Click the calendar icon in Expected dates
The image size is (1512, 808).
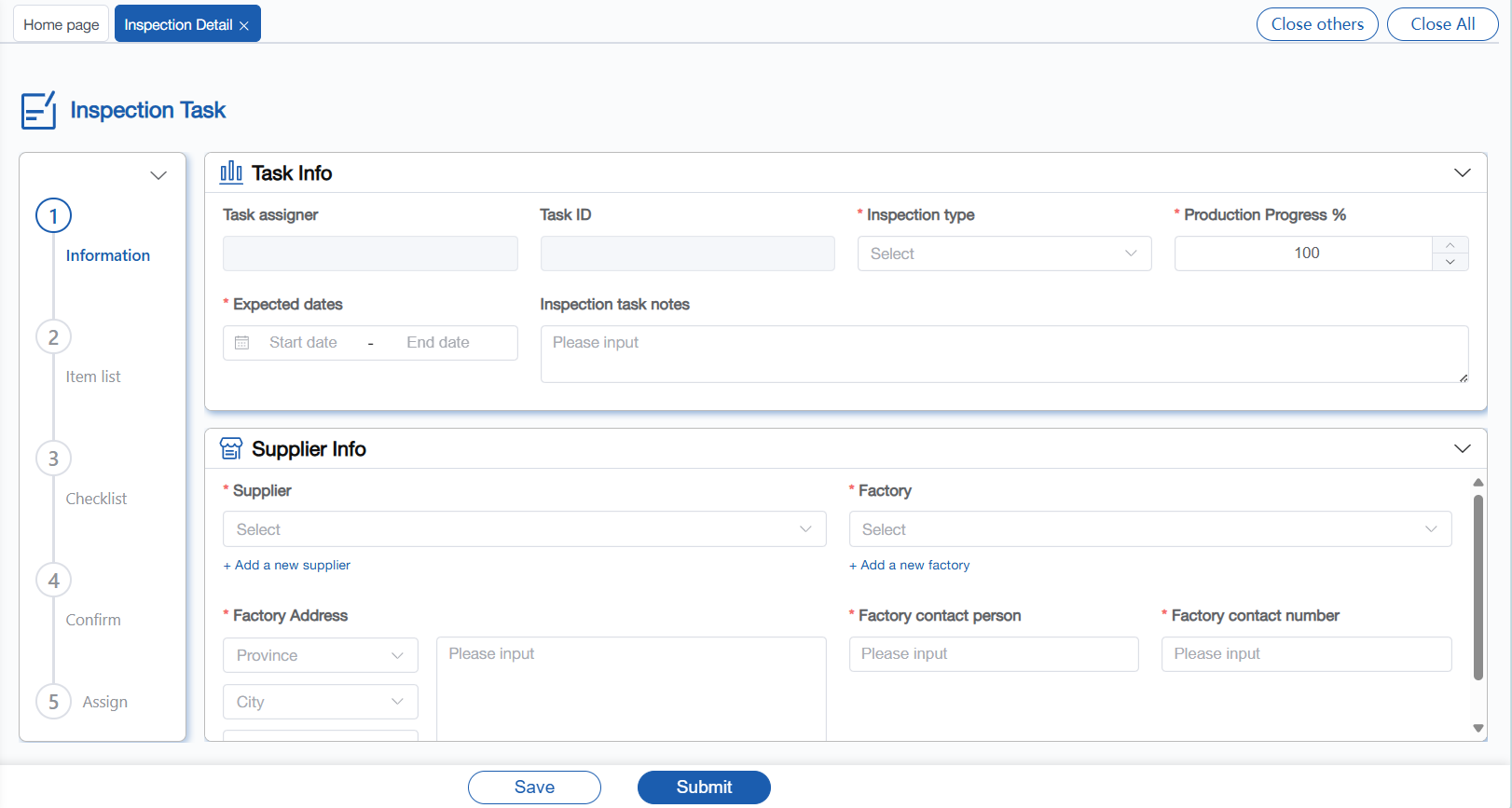click(x=242, y=343)
